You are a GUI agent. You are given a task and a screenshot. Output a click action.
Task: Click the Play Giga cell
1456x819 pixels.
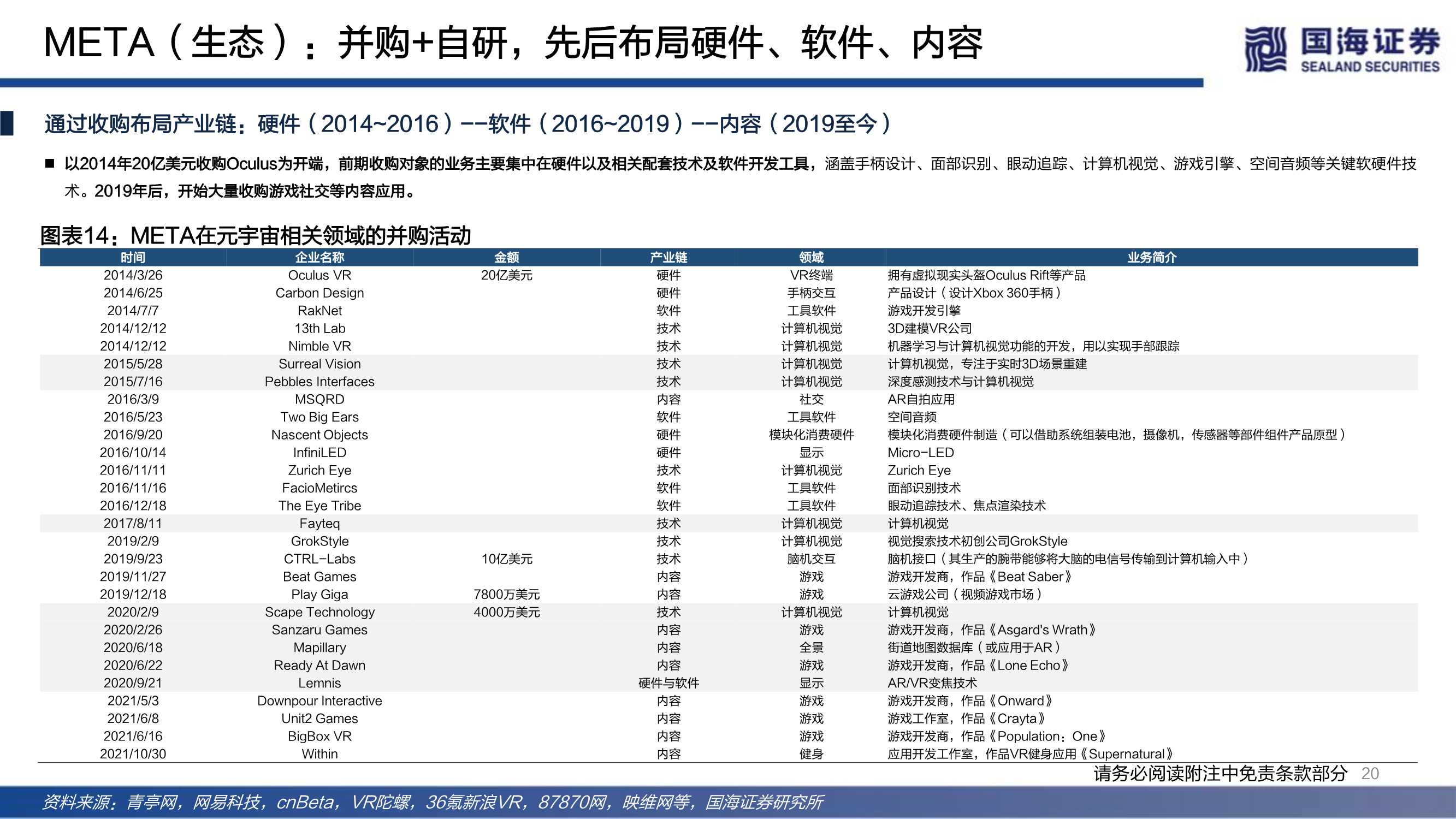coord(319,595)
